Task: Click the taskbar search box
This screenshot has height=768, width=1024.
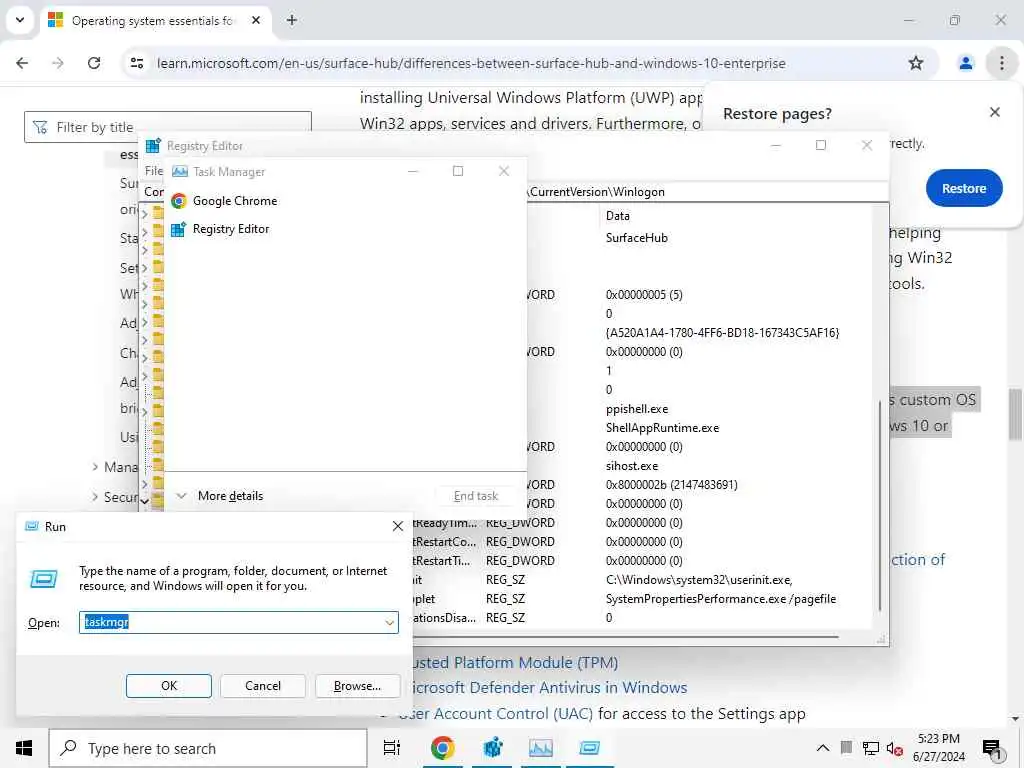Action: click(x=208, y=748)
